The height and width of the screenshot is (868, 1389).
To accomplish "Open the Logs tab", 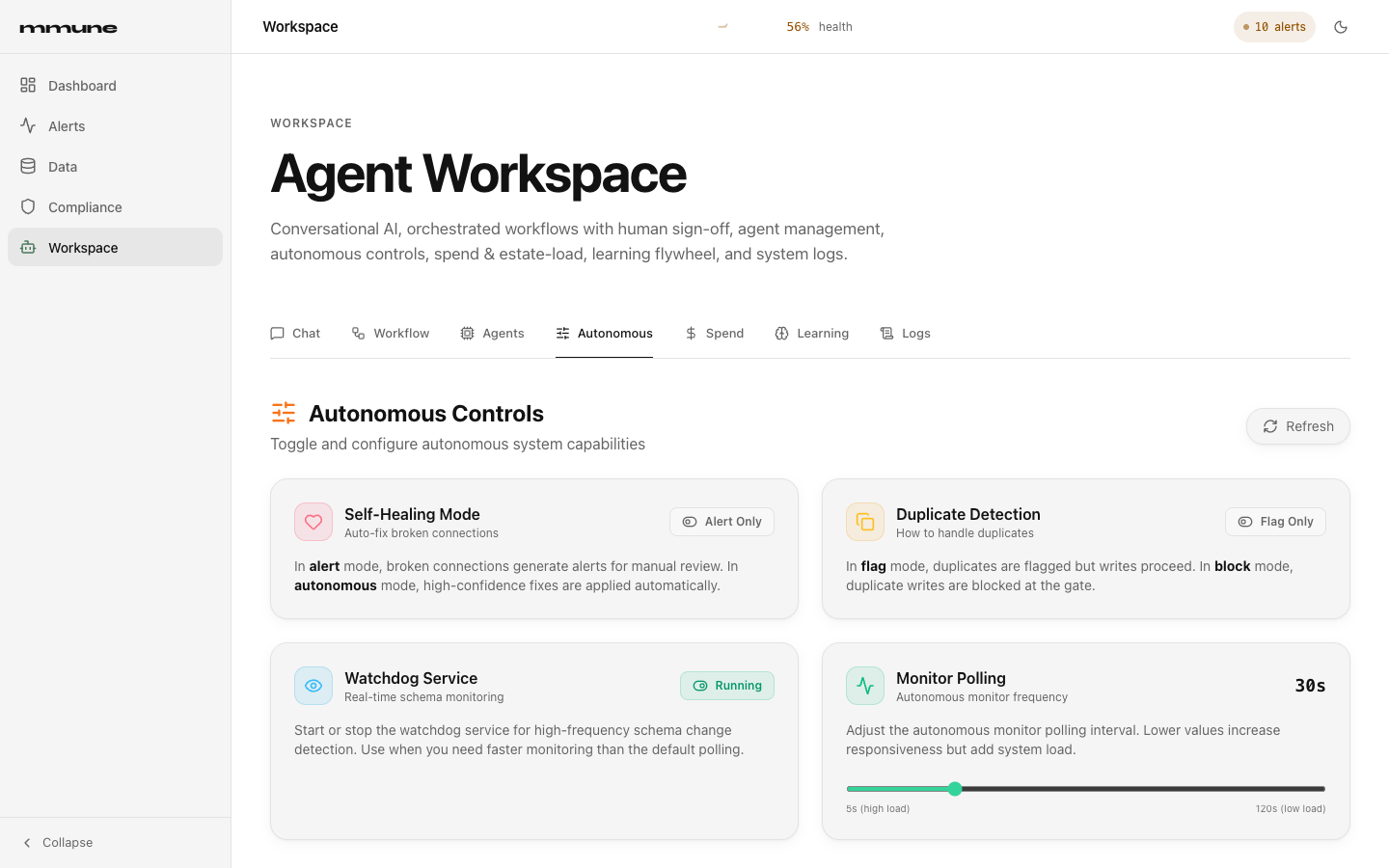I will 905,334.
